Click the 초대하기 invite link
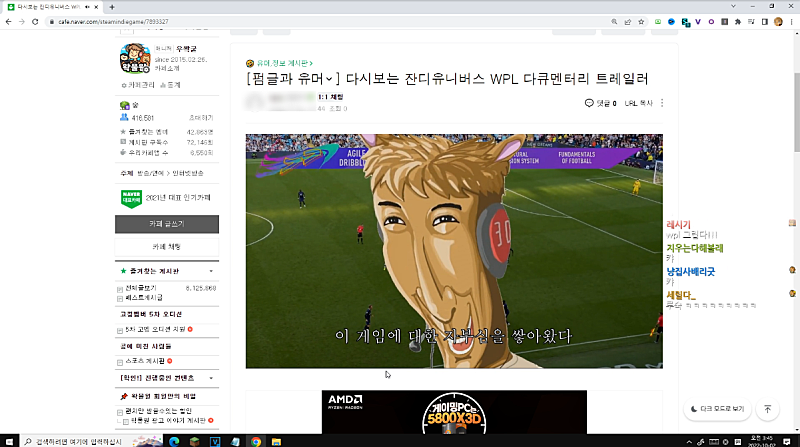 pyautogui.click(x=201, y=118)
